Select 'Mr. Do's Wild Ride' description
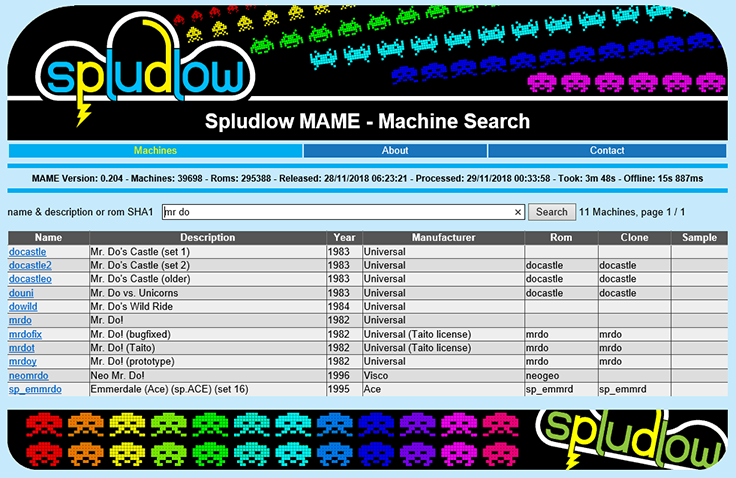 click(x=131, y=307)
